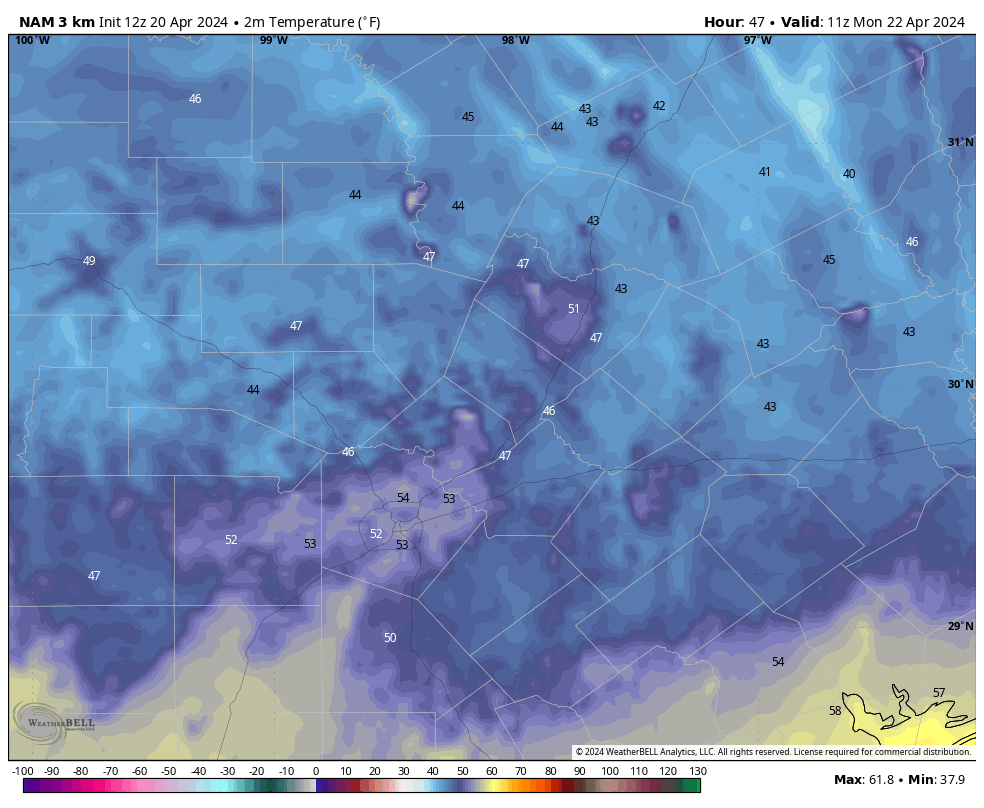Select the 49 degree temperature label
Screen dimensions: 984x808
click(x=89, y=261)
